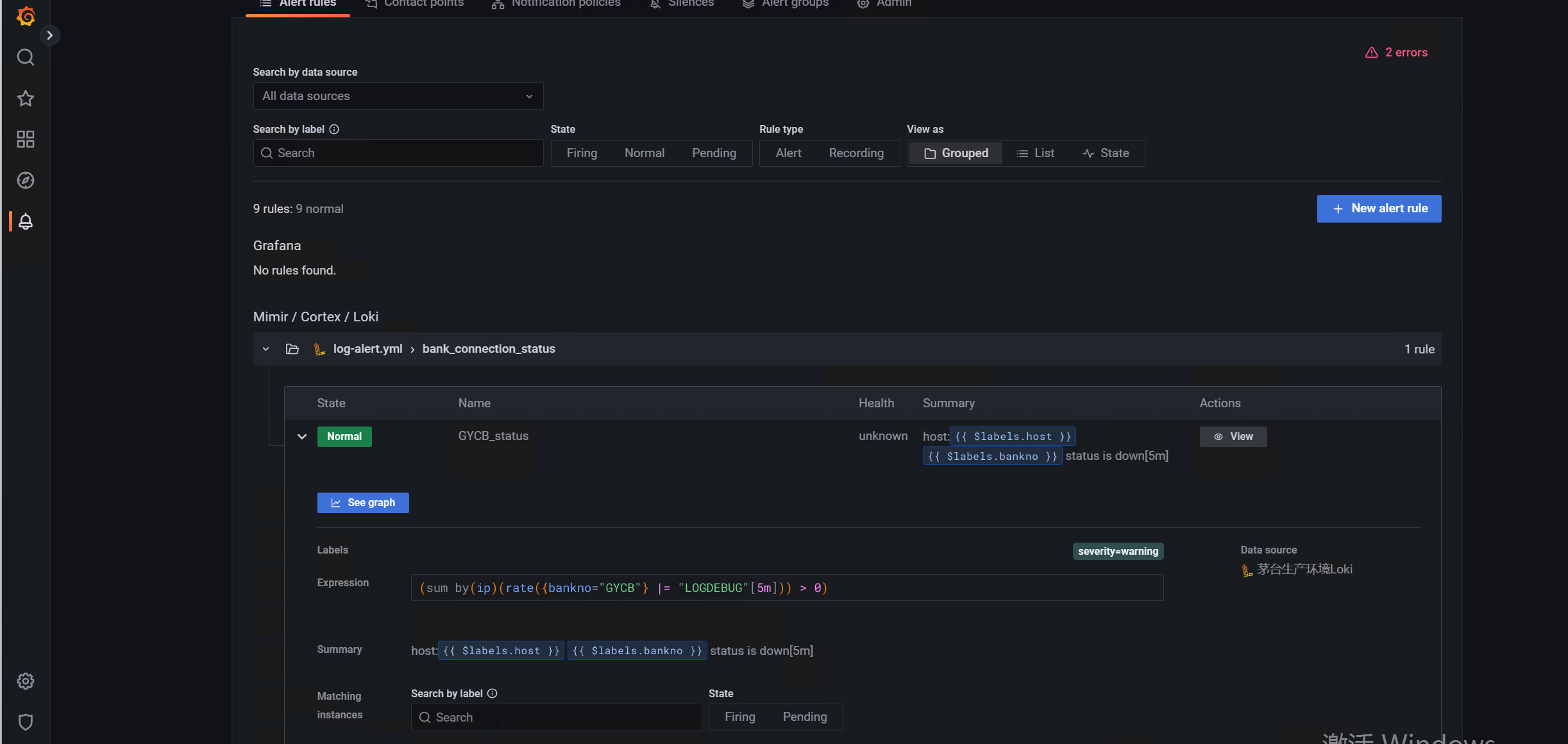Screen dimensions: 1568x744
Task: Open Admin tab
Action: coord(884,4)
